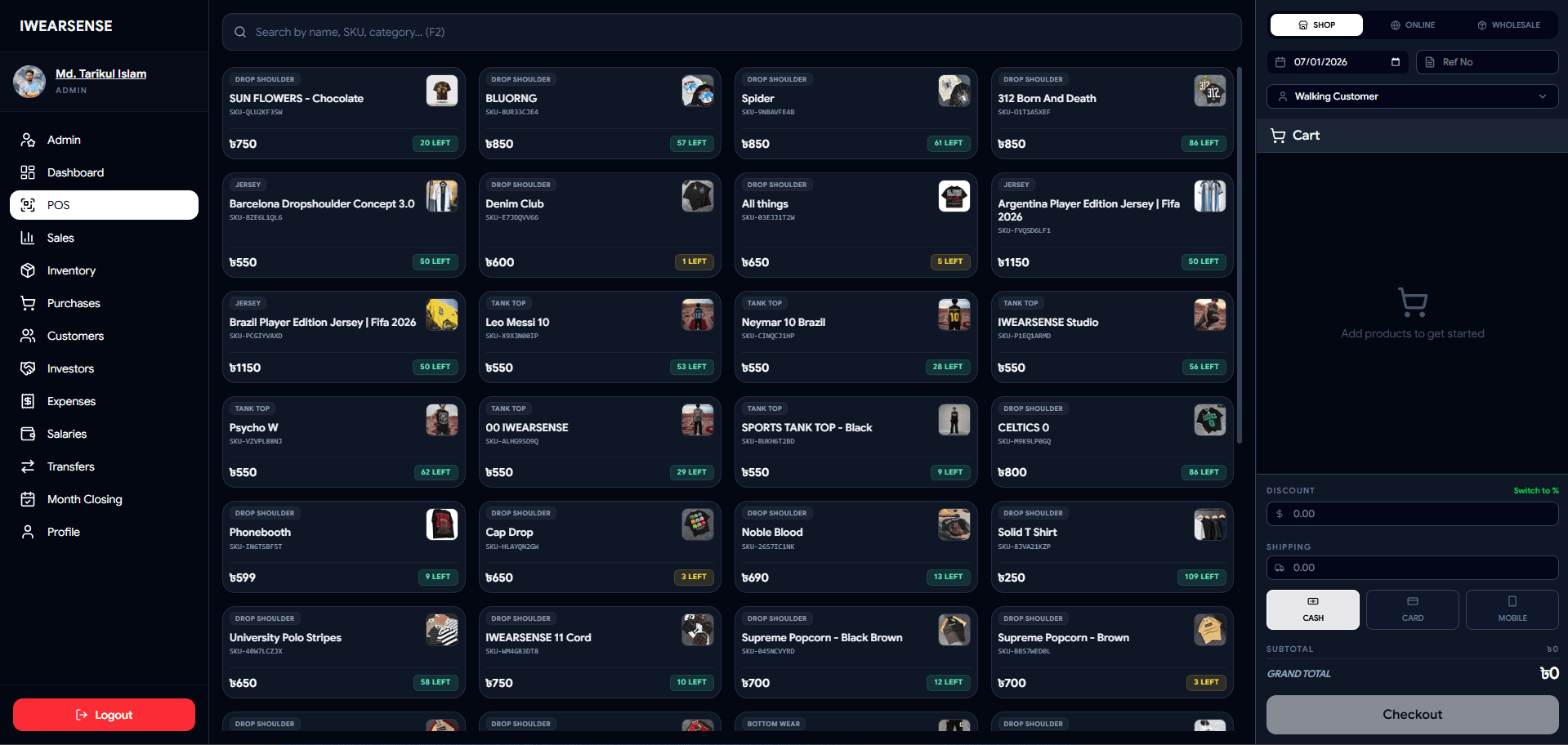Click the Discount amount field
Image resolution: width=1568 pixels, height=745 pixels.
pos(1413,514)
